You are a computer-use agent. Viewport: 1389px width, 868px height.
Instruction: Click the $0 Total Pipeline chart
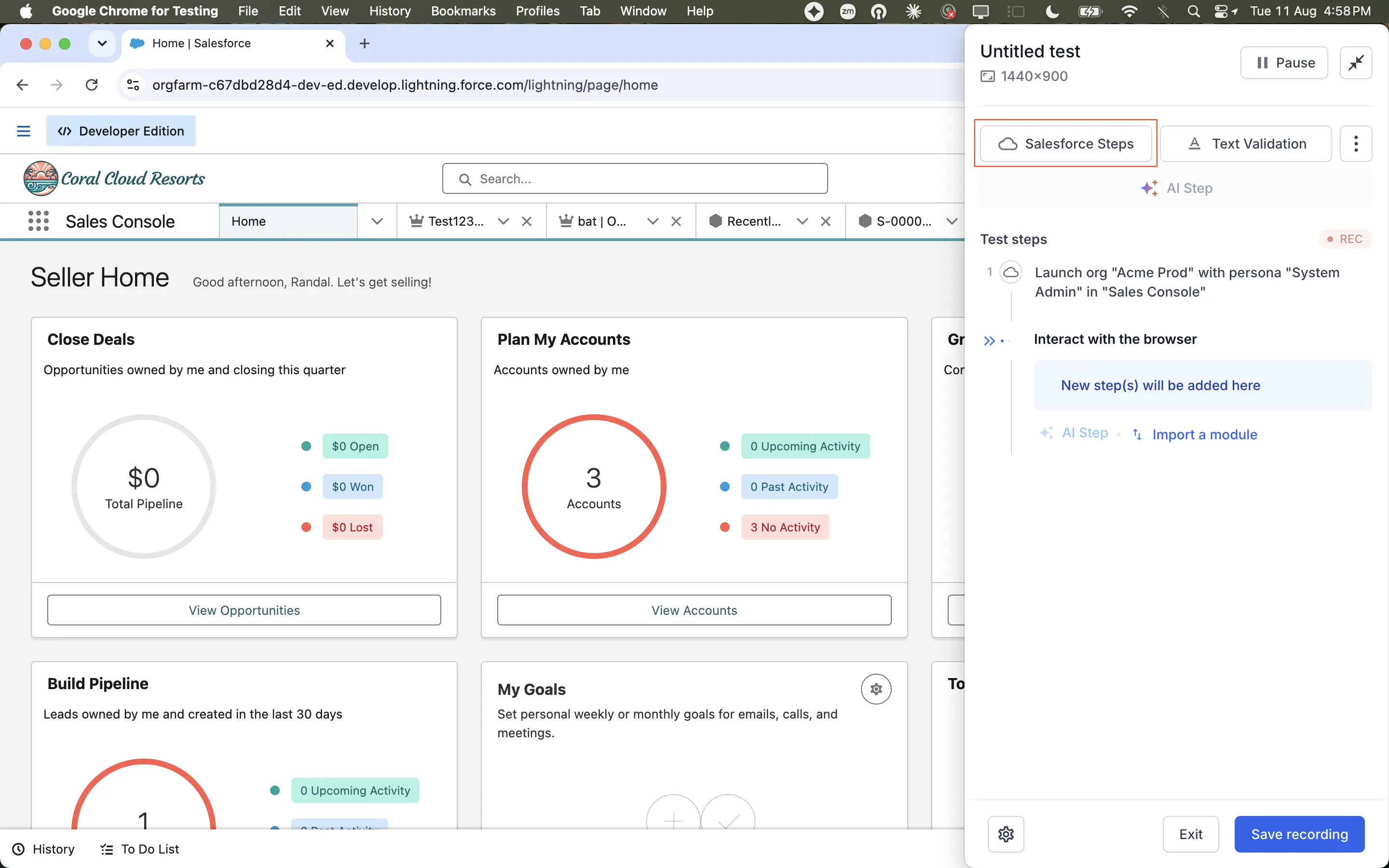coord(144,487)
